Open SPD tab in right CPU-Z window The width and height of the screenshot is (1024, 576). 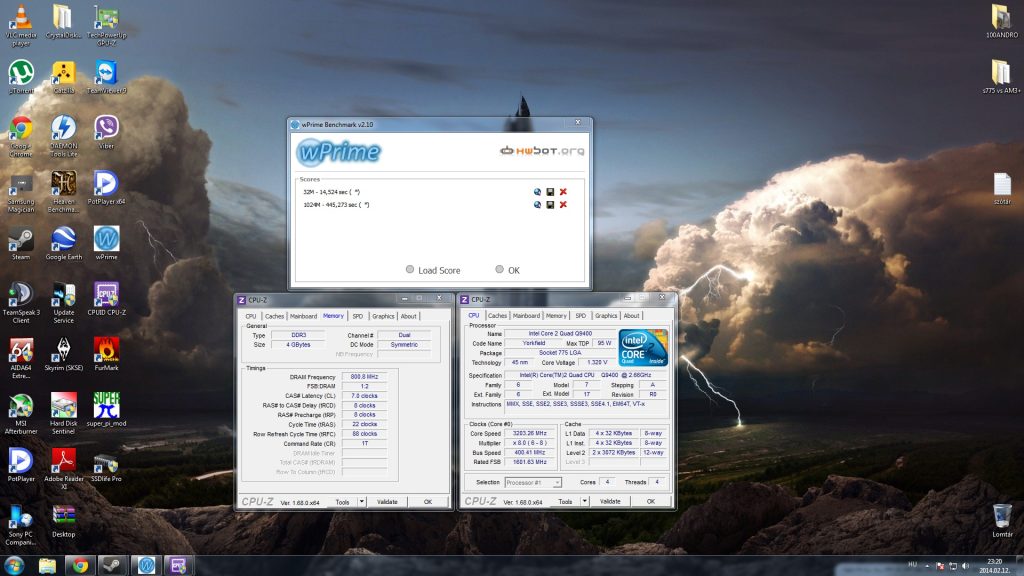581,315
